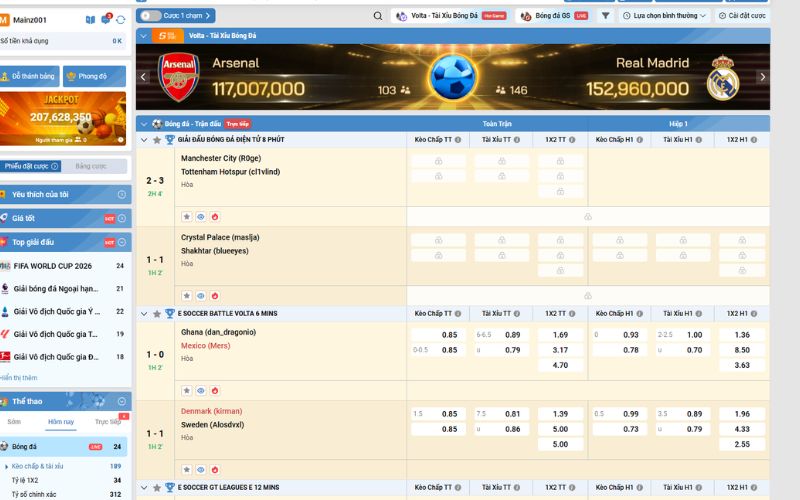Image resolution: width=800 pixels, height=500 pixels.
Task: Favorite the Manchester City vs Tottenham match star
Action: click(187, 217)
